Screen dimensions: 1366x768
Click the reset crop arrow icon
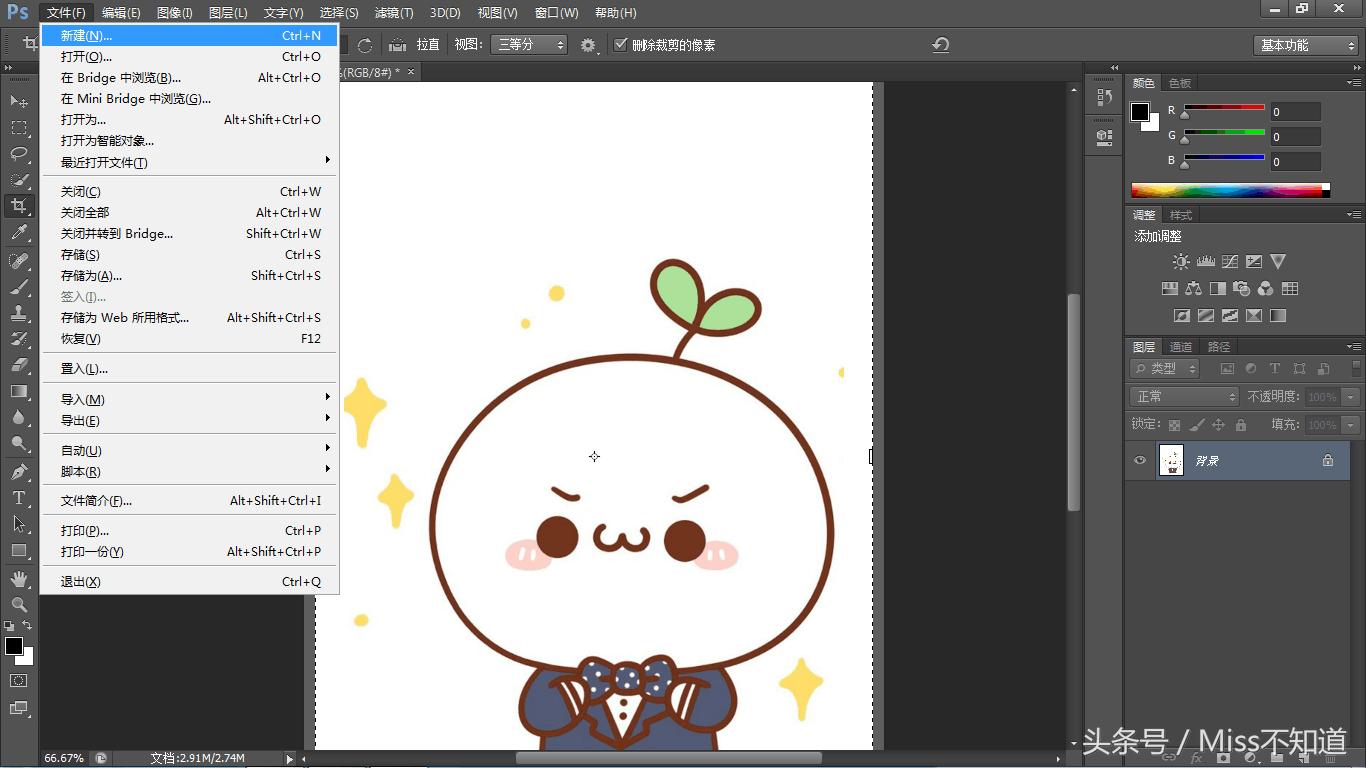[x=940, y=45]
